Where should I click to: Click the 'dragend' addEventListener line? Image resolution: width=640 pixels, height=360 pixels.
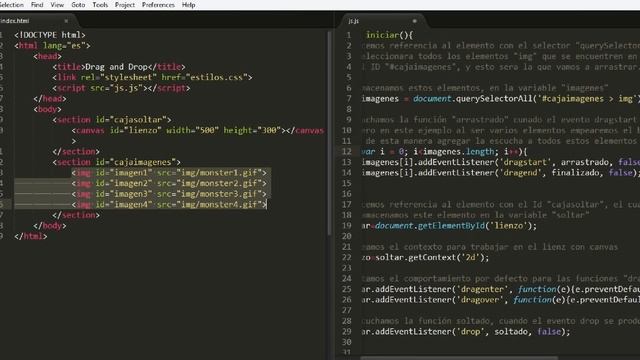click(501, 173)
